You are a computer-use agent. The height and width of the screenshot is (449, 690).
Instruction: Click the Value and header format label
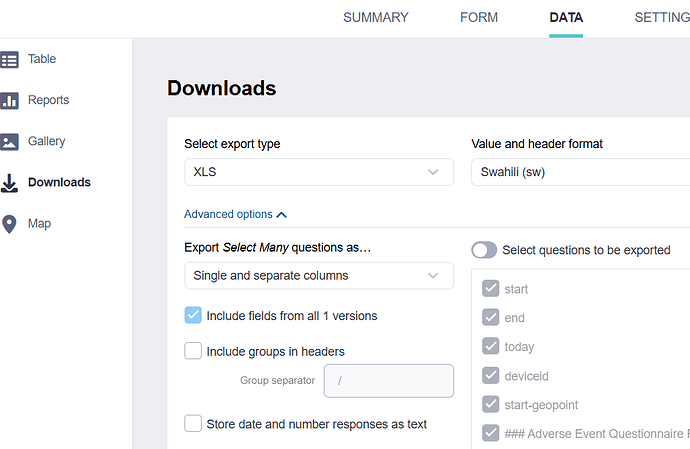[x=537, y=144]
